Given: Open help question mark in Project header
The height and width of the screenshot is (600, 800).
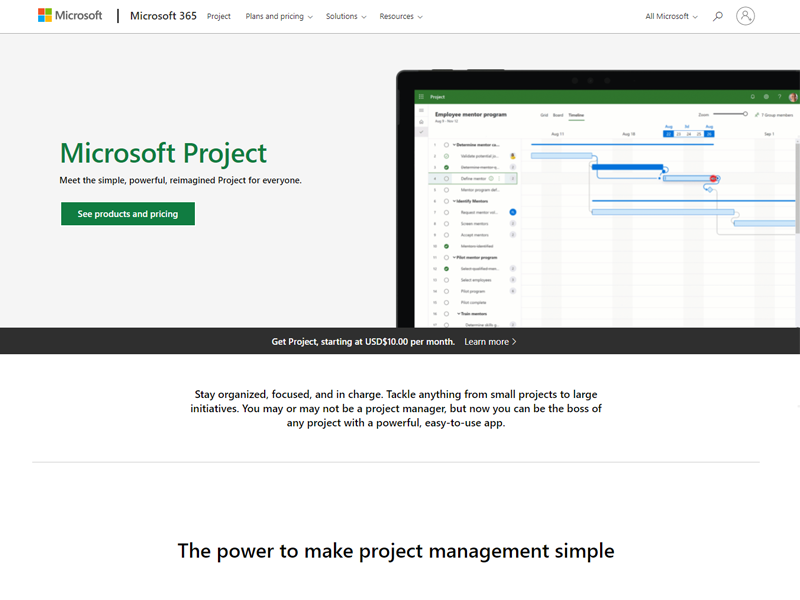Looking at the screenshot, I should 779,96.
